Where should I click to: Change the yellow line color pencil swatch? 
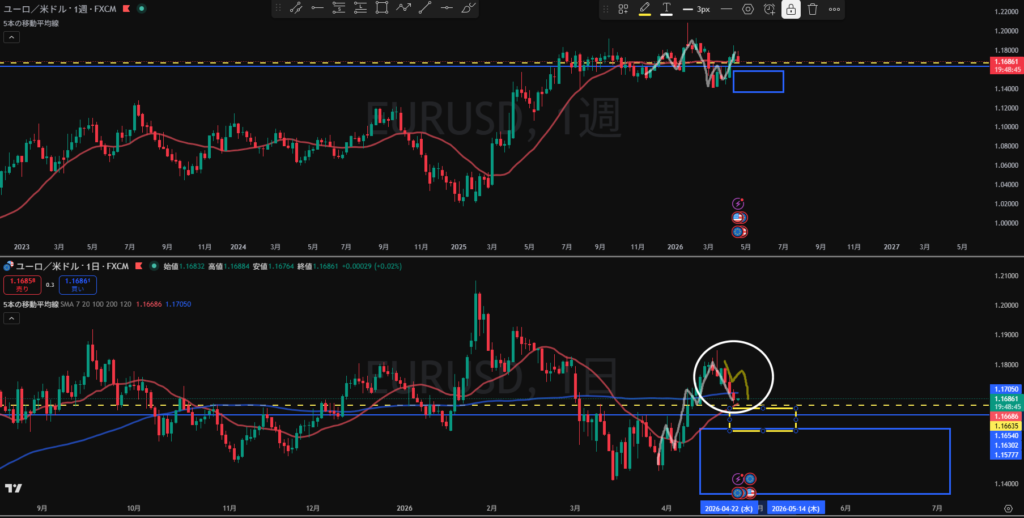click(645, 9)
